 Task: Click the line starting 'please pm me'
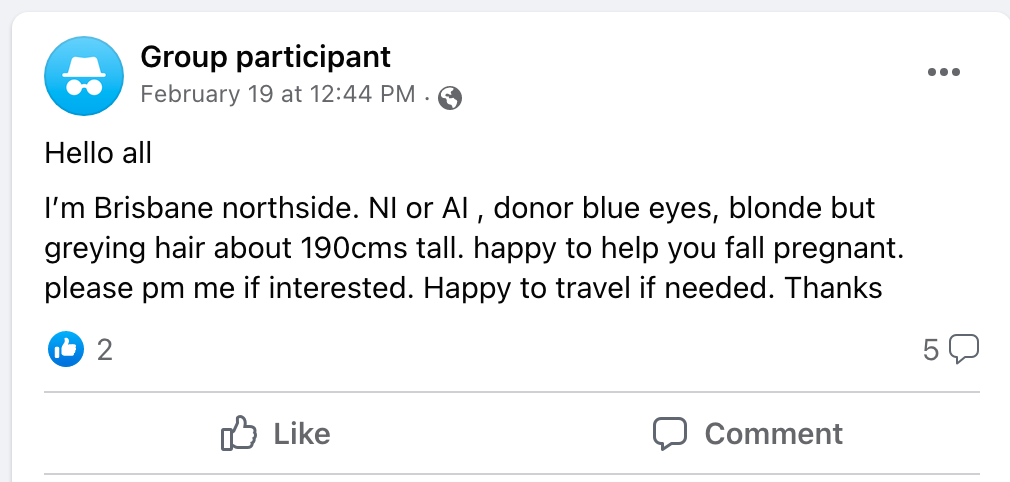(463, 289)
